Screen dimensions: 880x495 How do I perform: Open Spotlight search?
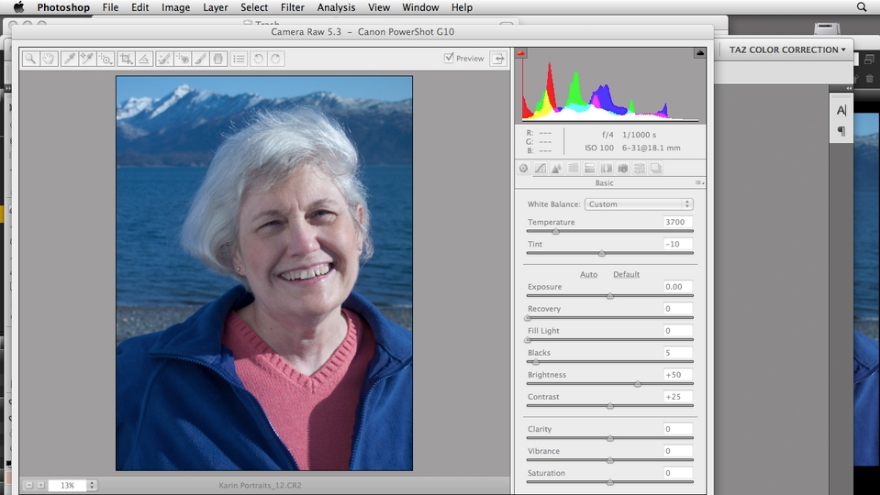[x=861, y=7]
